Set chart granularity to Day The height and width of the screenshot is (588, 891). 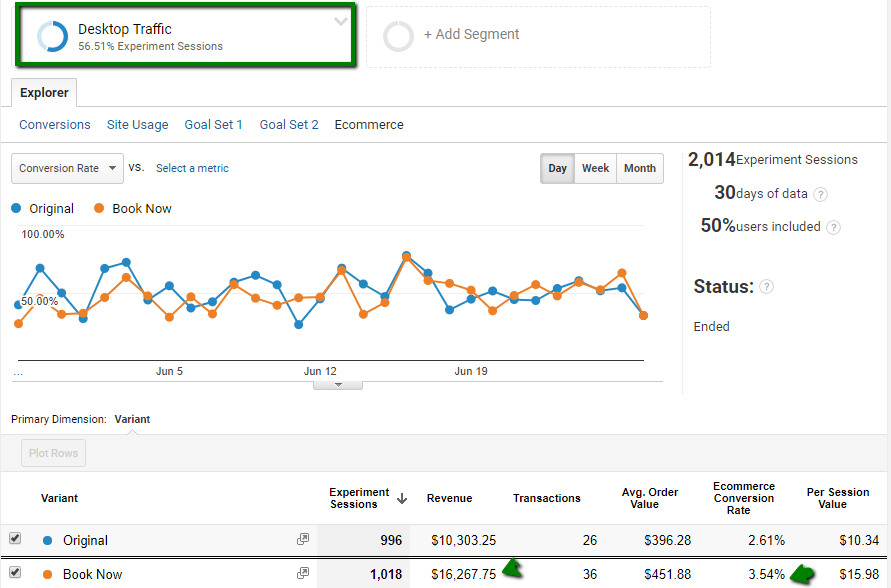[557, 168]
